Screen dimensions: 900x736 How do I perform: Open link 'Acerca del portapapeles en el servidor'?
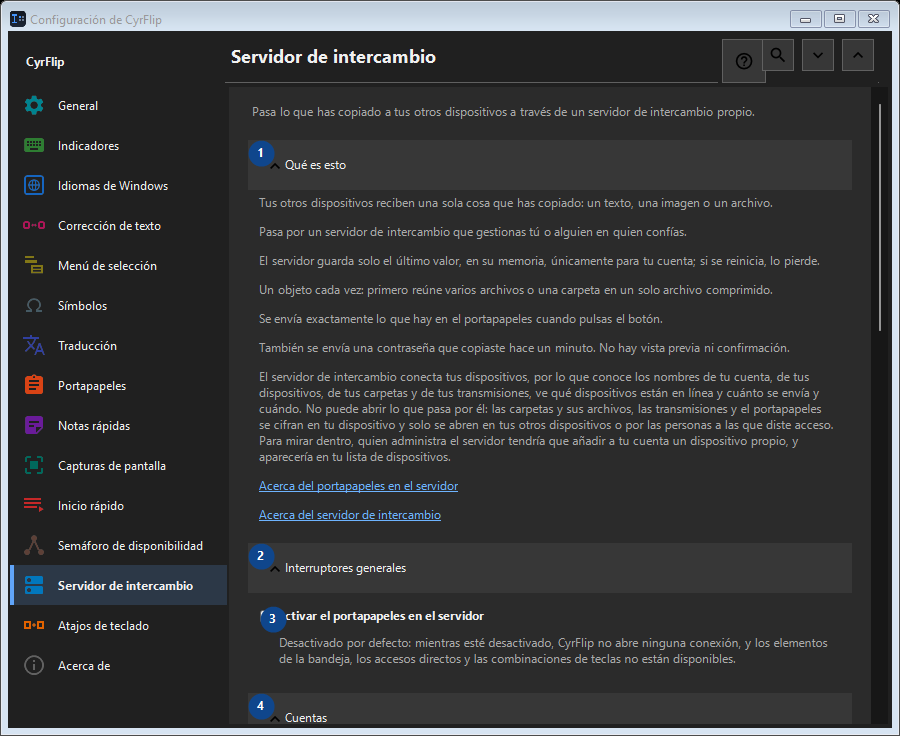pos(358,486)
